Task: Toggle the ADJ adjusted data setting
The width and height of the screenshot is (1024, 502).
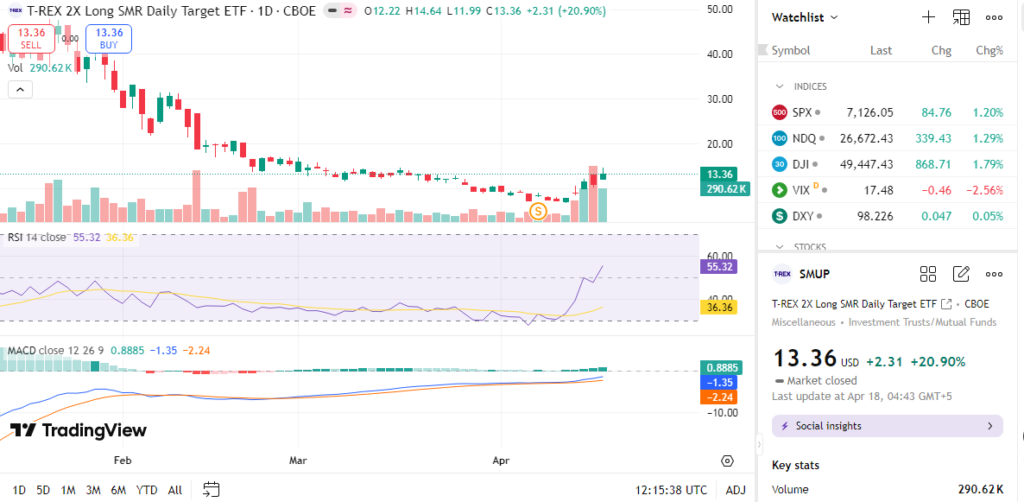Action: click(735, 490)
